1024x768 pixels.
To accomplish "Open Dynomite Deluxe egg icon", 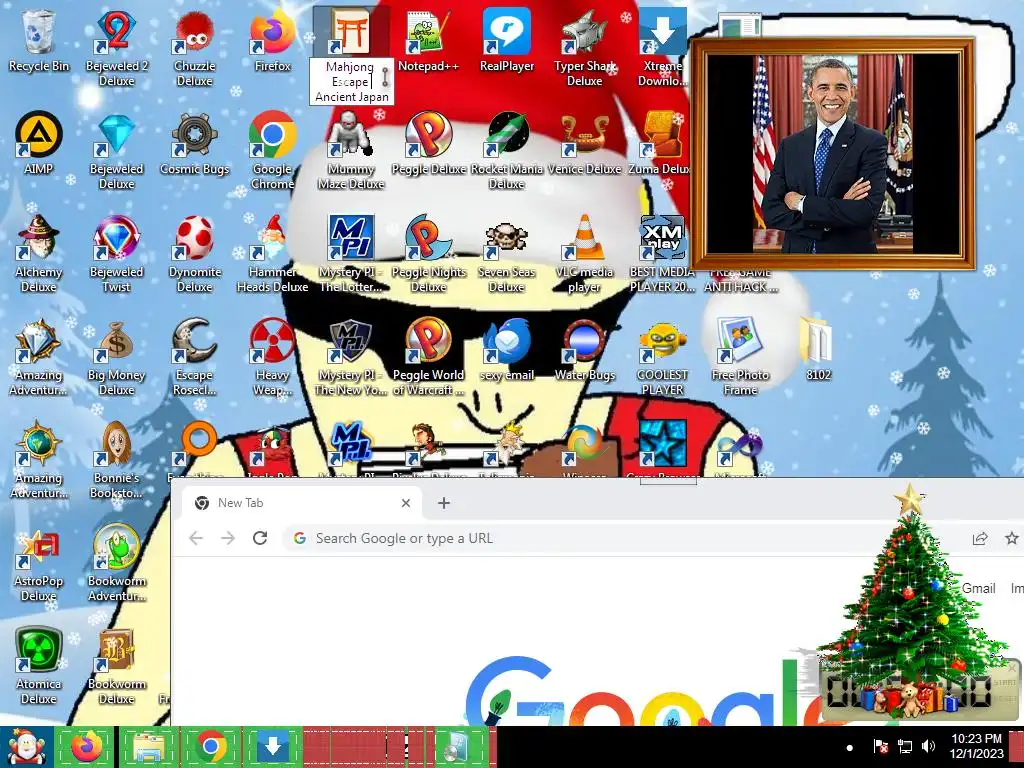I will (x=195, y=254).
